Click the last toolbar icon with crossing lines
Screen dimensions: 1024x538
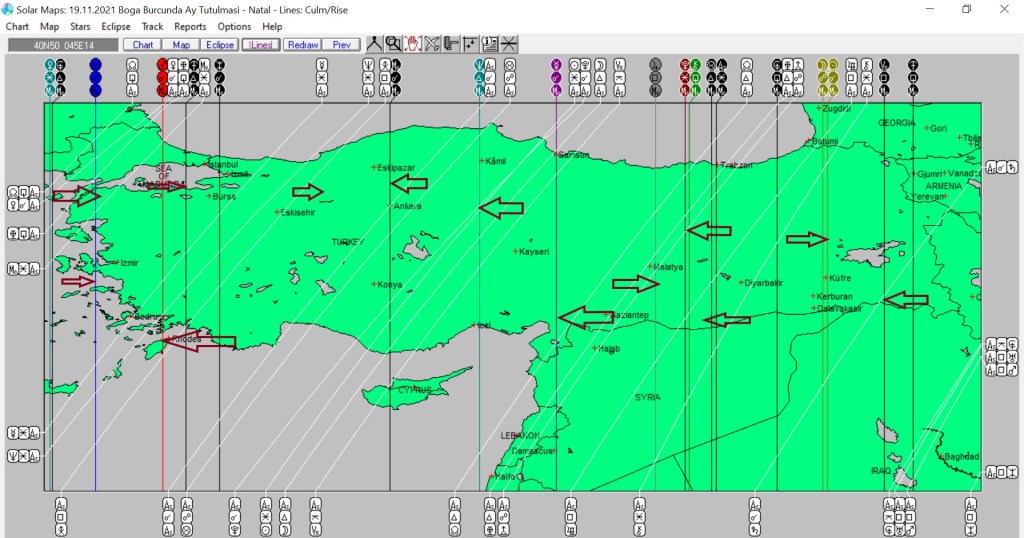coord(509,44)
